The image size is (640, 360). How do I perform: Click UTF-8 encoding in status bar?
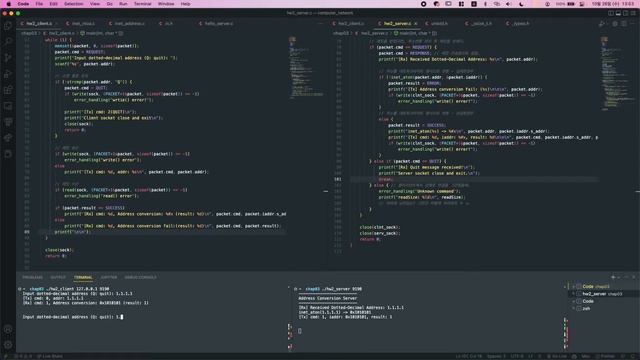(x=516, y=356)
